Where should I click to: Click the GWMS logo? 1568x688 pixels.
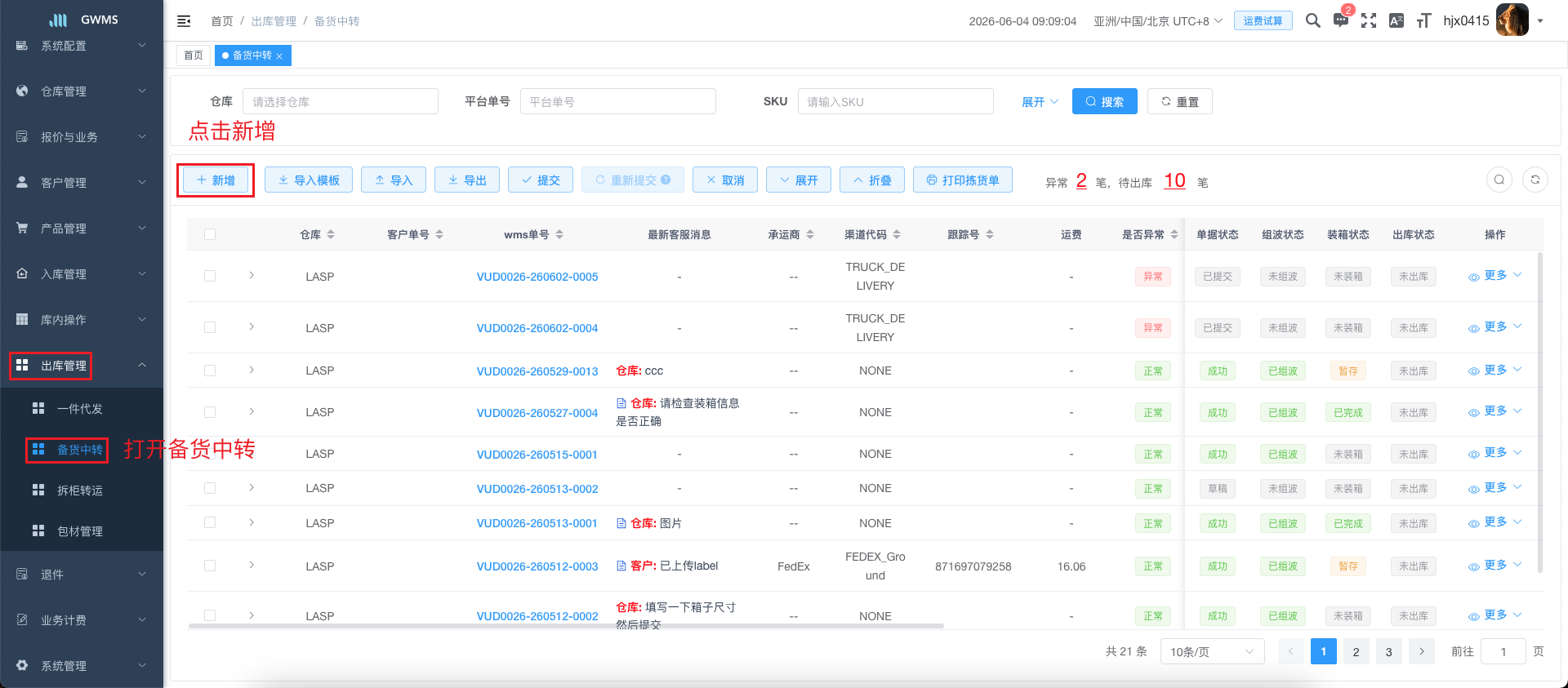(82, 20)
